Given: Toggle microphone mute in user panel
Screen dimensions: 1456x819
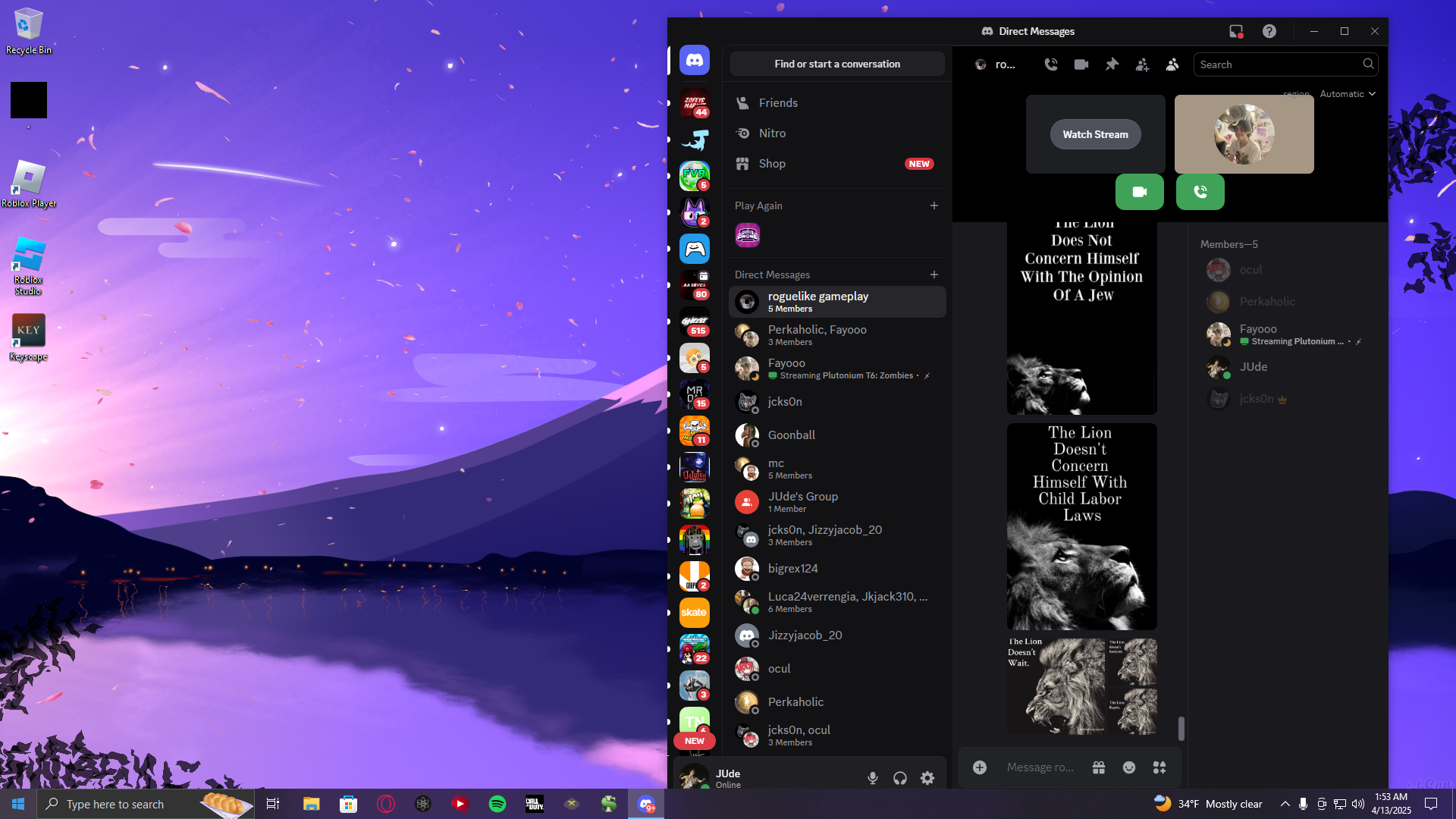Looking at the screenshot, I should (873, 778).
